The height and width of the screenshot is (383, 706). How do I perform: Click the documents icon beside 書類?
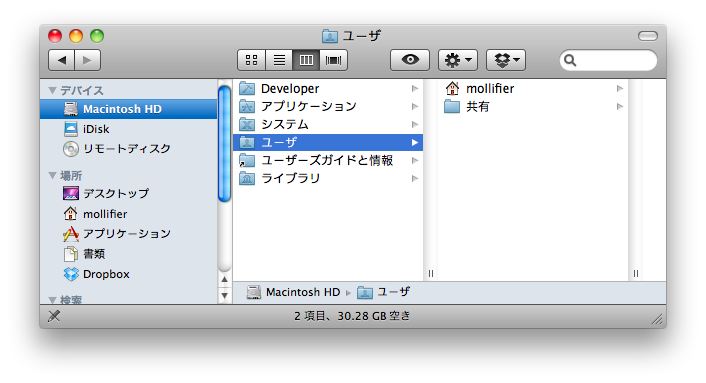[71, 254]
